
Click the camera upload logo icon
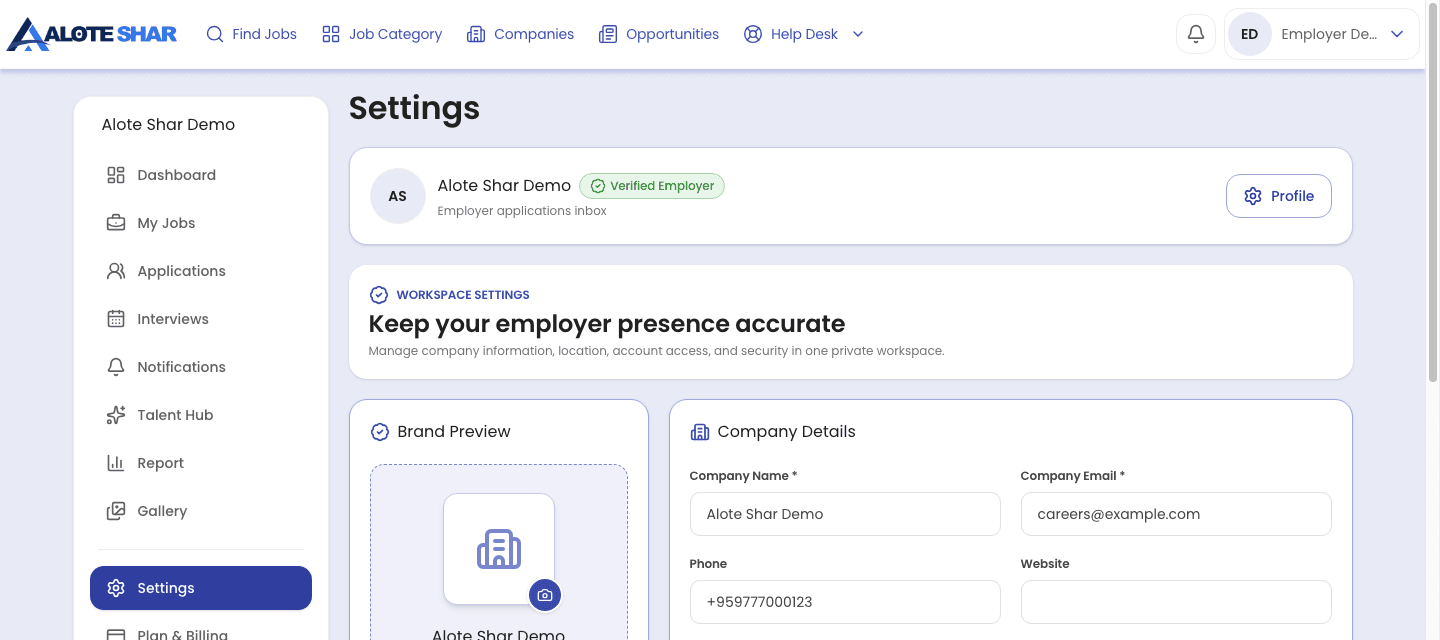[545, 595]
